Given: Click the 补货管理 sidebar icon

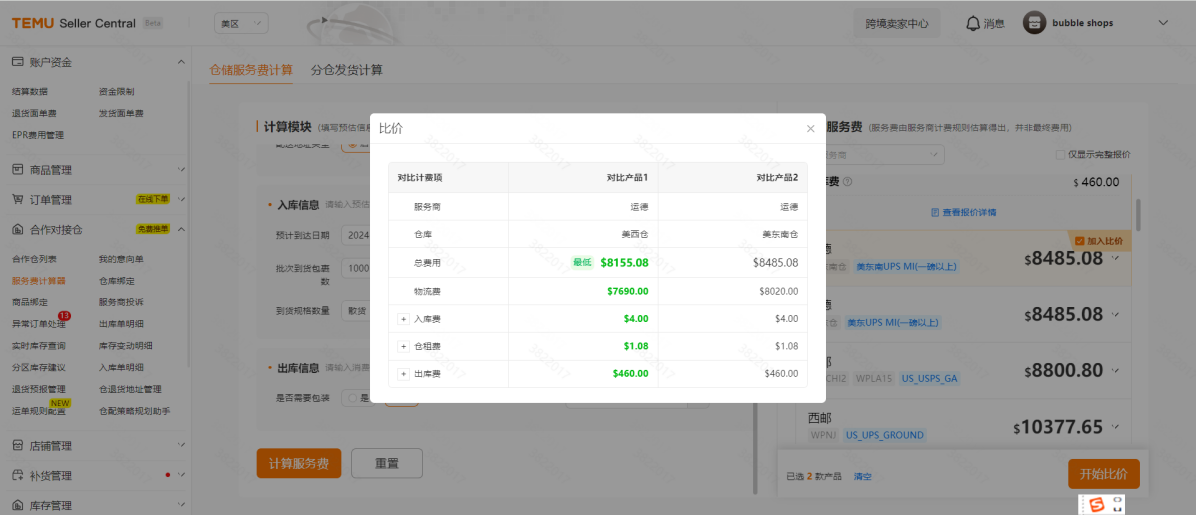Looking at the screenshot, I should point(17,476).
